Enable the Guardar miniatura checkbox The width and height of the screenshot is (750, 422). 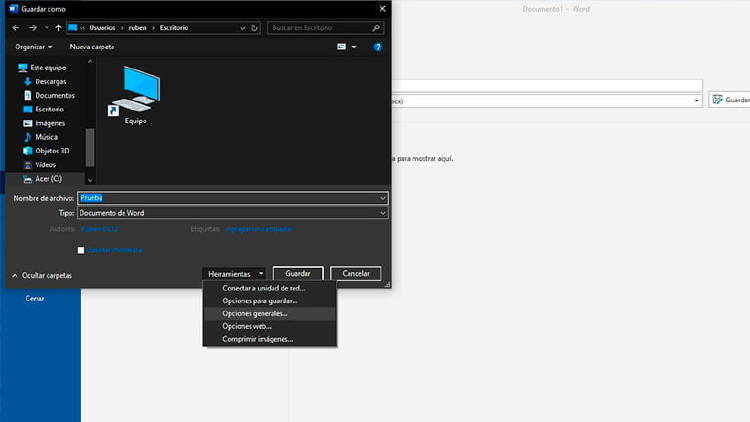pos(81,250)
